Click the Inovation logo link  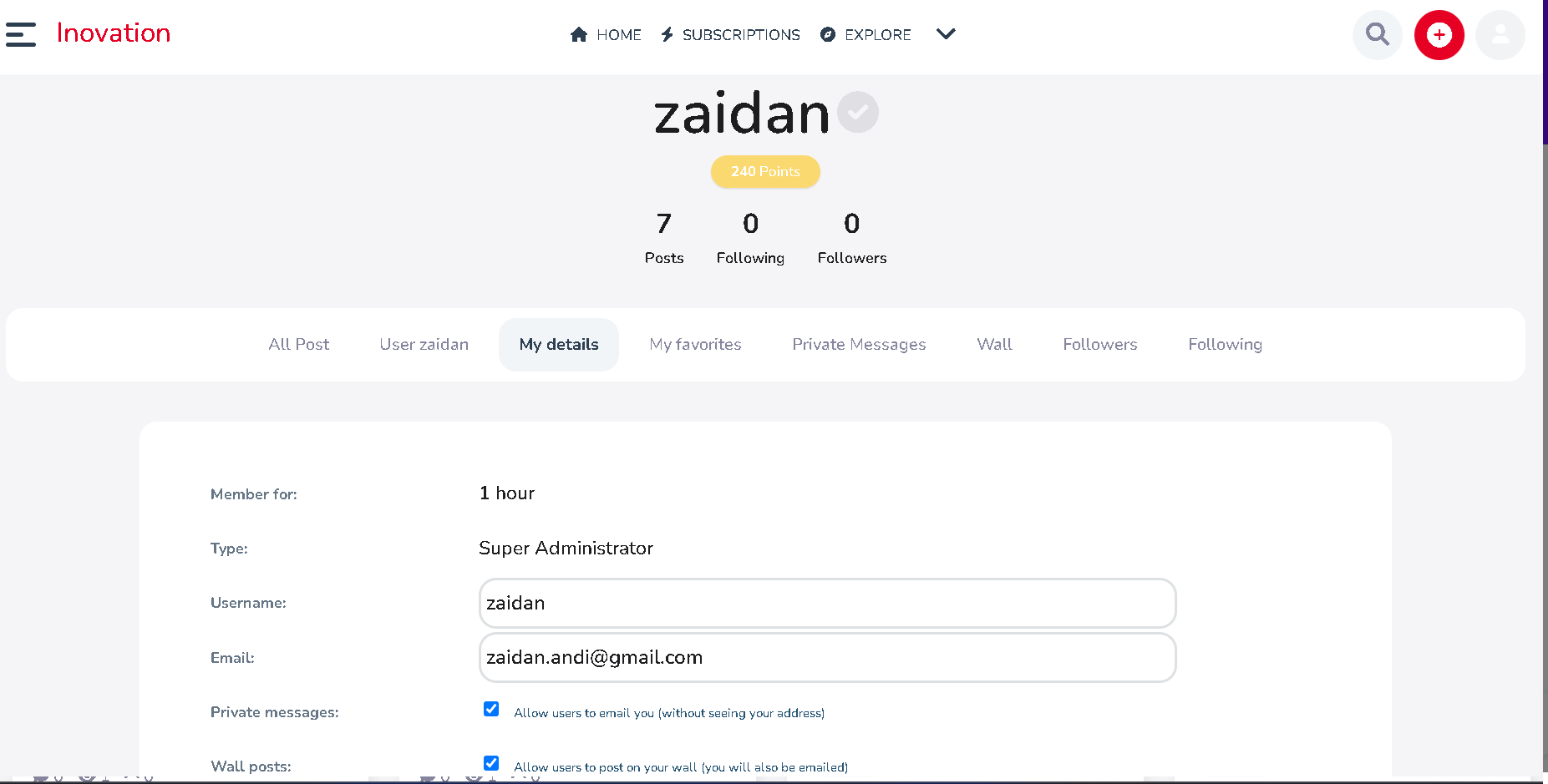pyautogui.click(x=114, y=33)
